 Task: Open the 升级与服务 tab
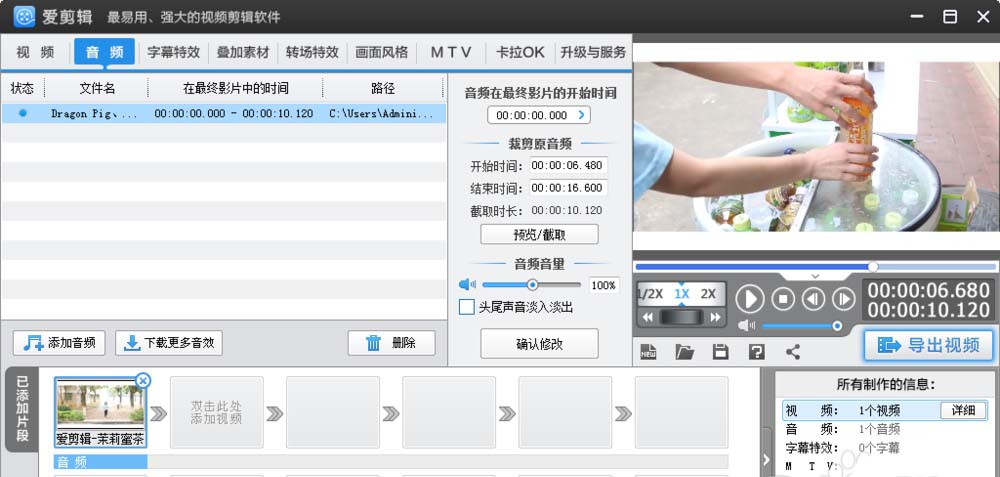pos(593,52)
